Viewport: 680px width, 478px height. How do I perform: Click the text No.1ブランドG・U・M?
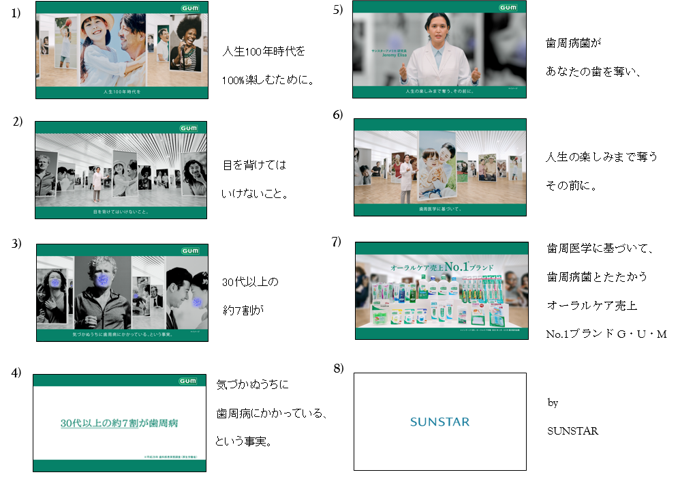point(606,334)
